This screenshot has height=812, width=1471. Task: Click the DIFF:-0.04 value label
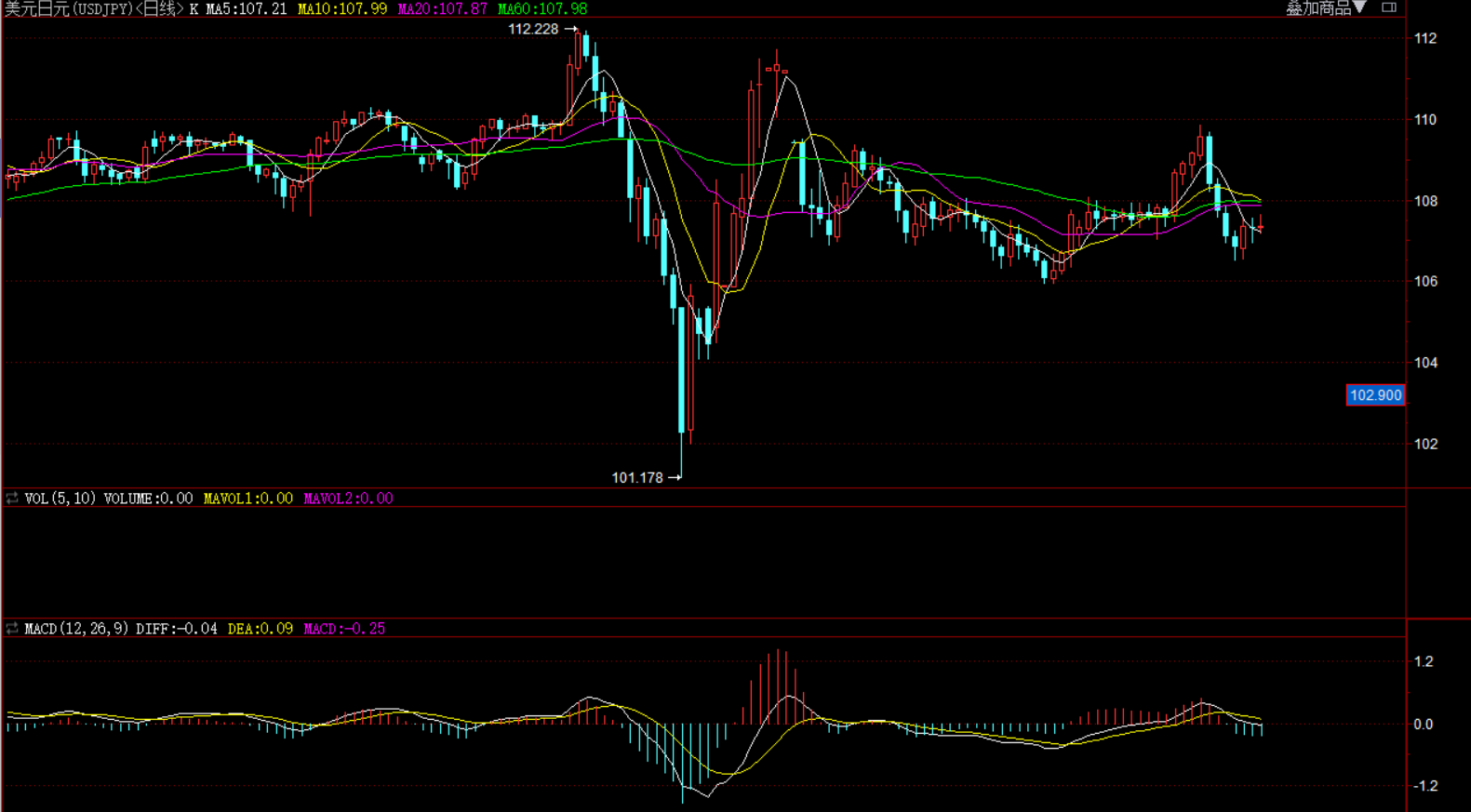click(x=176, y=629)
